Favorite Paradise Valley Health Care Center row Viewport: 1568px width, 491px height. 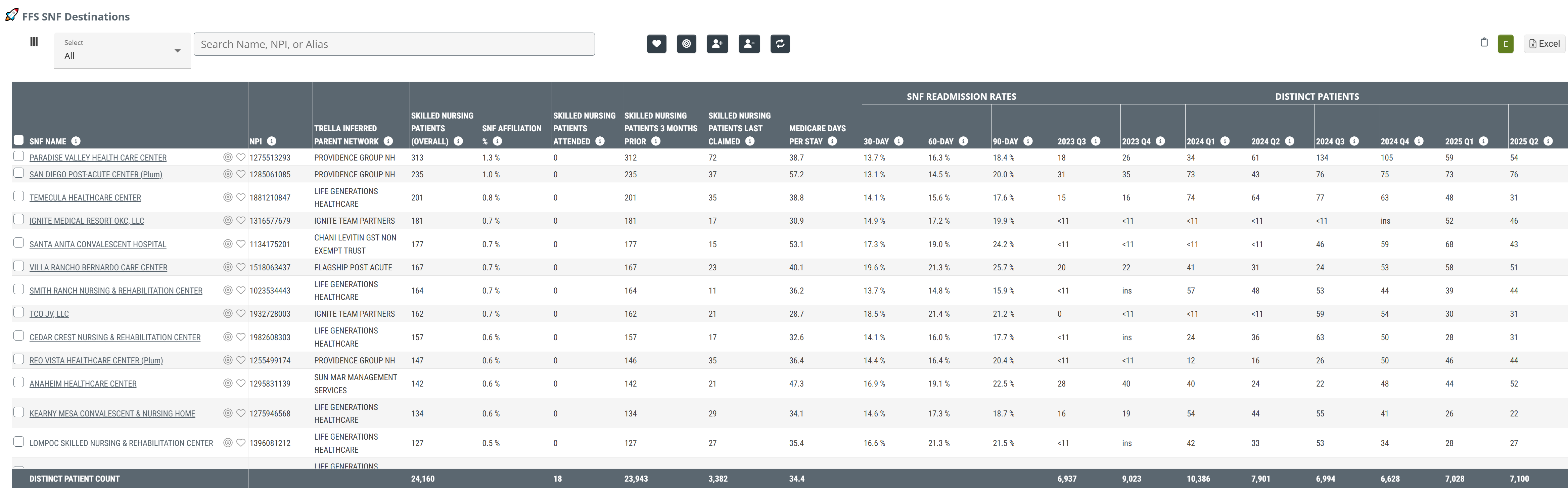click(x=241, y=157)
